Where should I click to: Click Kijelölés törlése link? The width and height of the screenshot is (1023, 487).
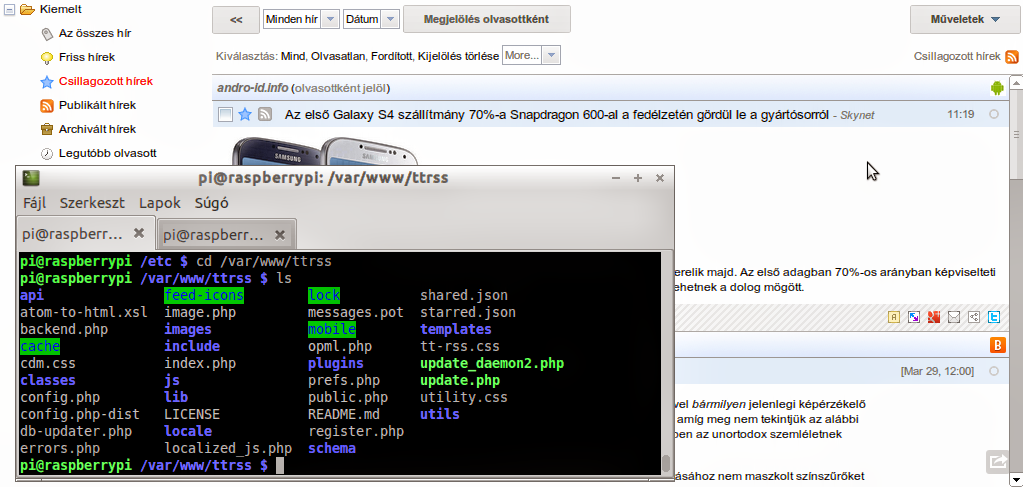click(x=459, y=56)
